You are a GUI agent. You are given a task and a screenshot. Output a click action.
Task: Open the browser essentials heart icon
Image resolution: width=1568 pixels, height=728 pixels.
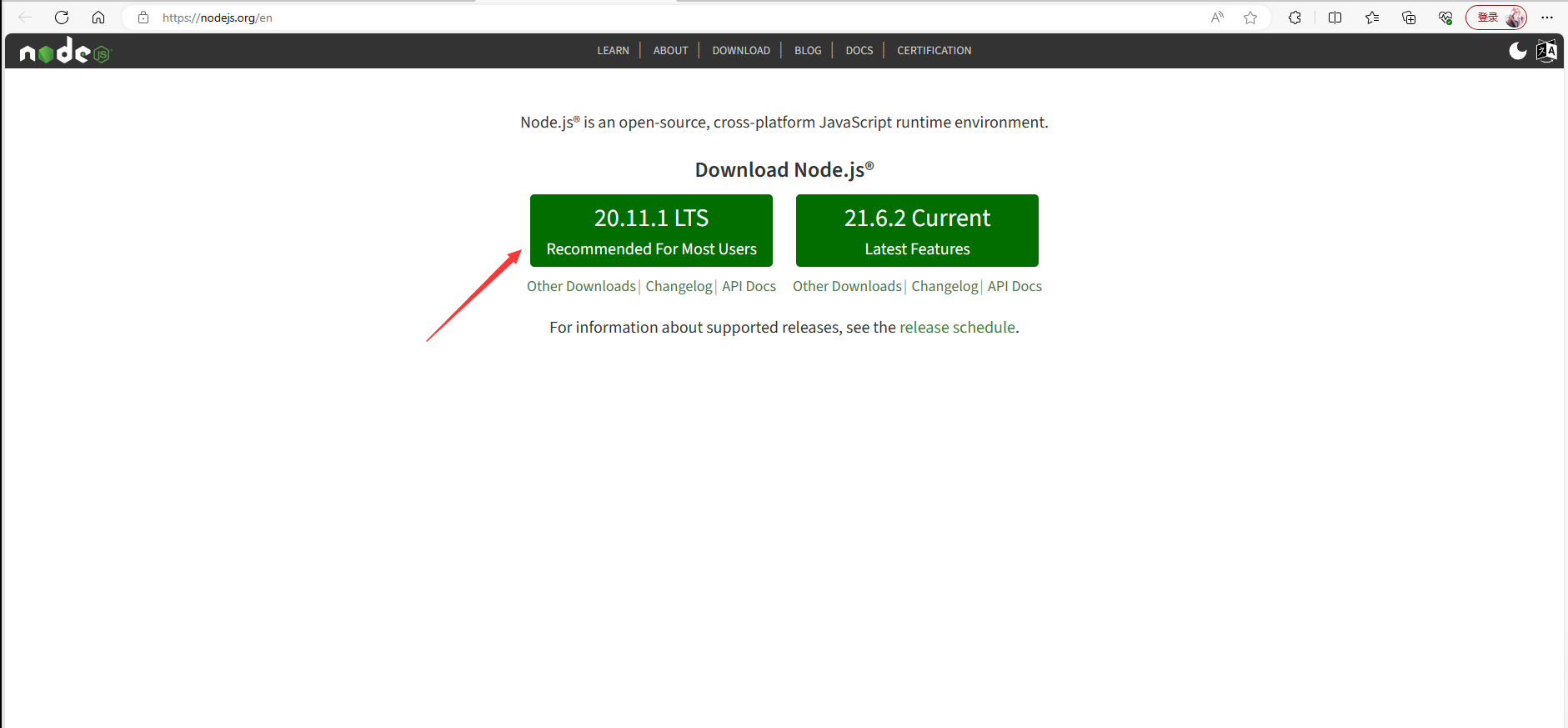pos(1445,18)
